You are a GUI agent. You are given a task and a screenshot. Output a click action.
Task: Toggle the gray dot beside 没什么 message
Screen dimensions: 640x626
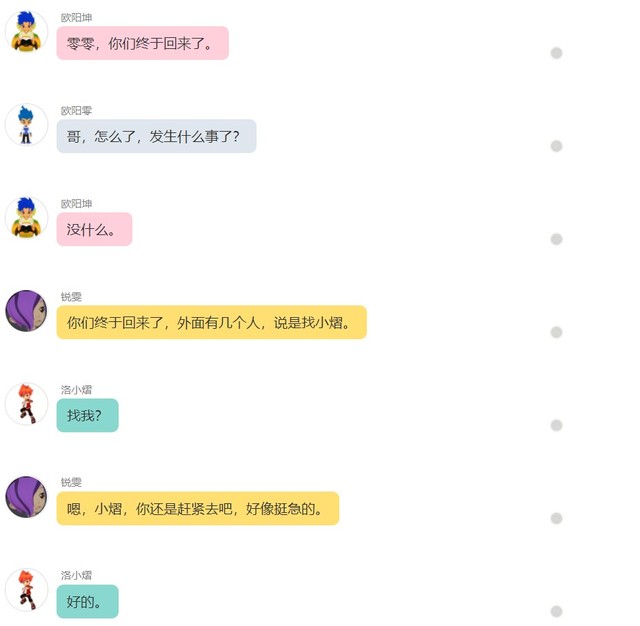[x=556, y=239]
